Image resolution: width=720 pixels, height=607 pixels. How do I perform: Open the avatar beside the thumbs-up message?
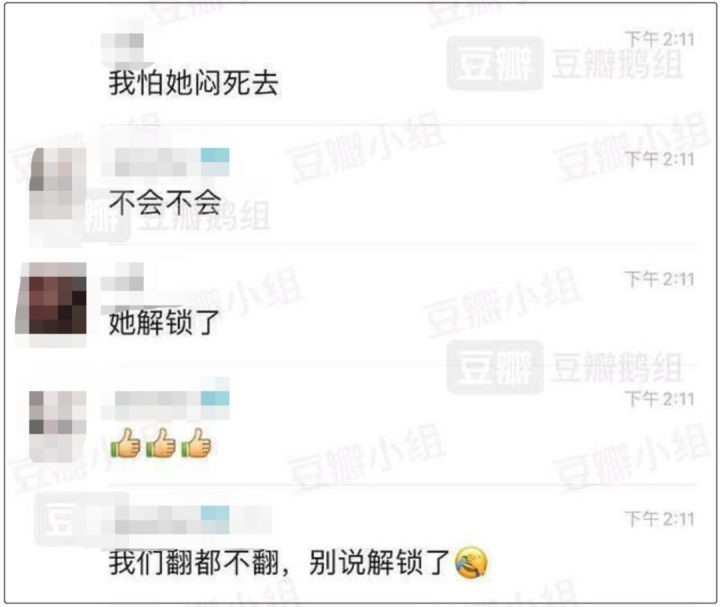57,426
